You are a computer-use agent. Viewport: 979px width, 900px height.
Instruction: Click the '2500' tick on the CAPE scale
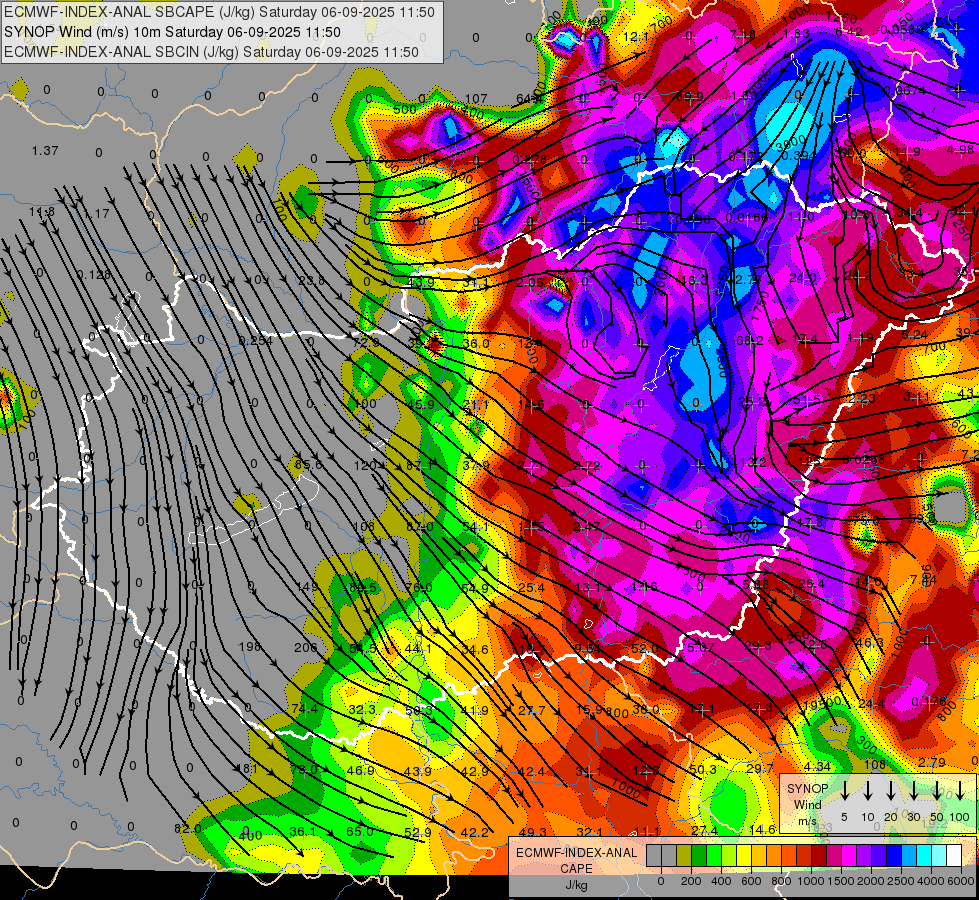[901, 881]
